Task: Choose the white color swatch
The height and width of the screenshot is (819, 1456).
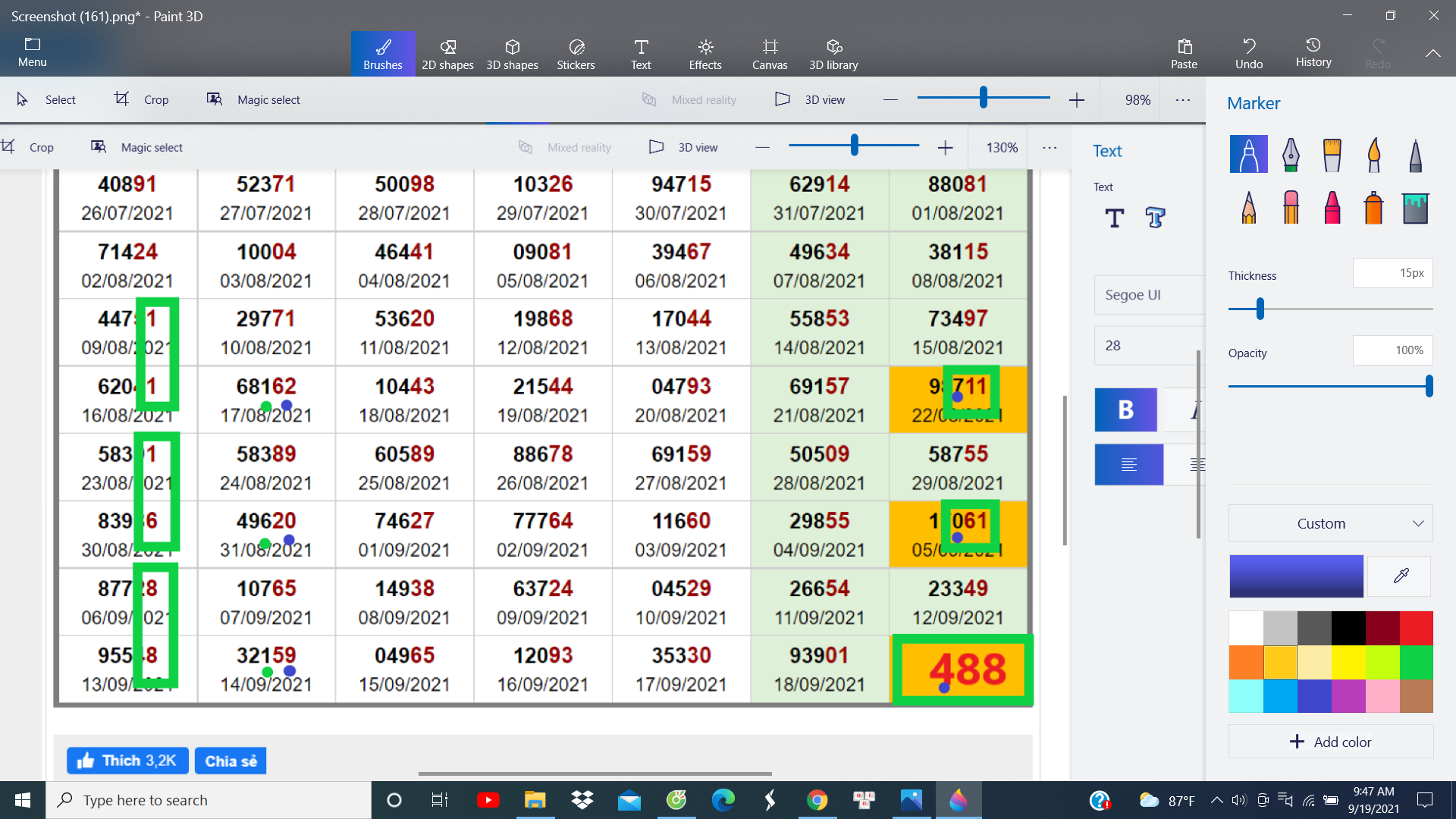Action: [x=1246, y=628]
